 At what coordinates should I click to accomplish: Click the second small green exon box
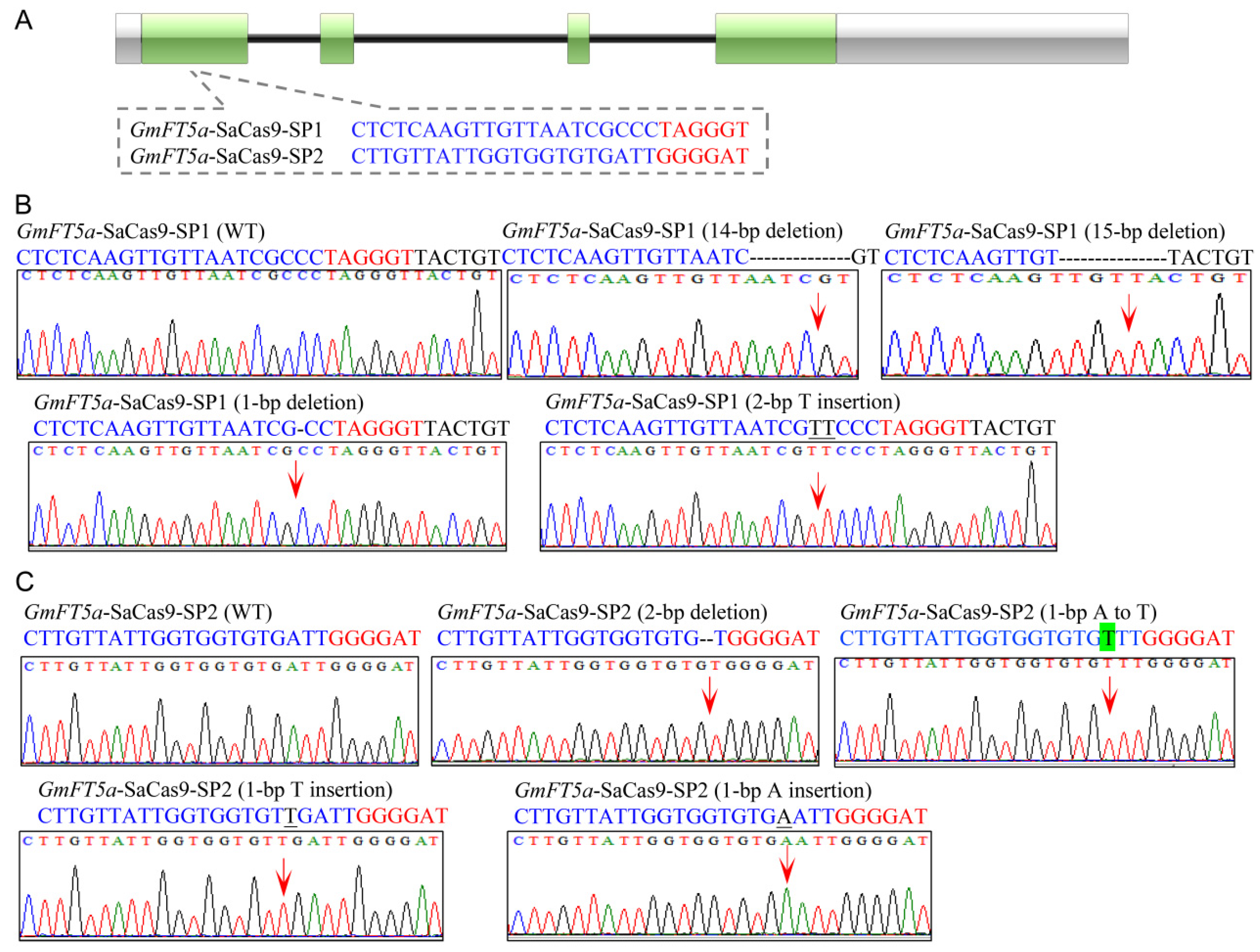point(337,38)
